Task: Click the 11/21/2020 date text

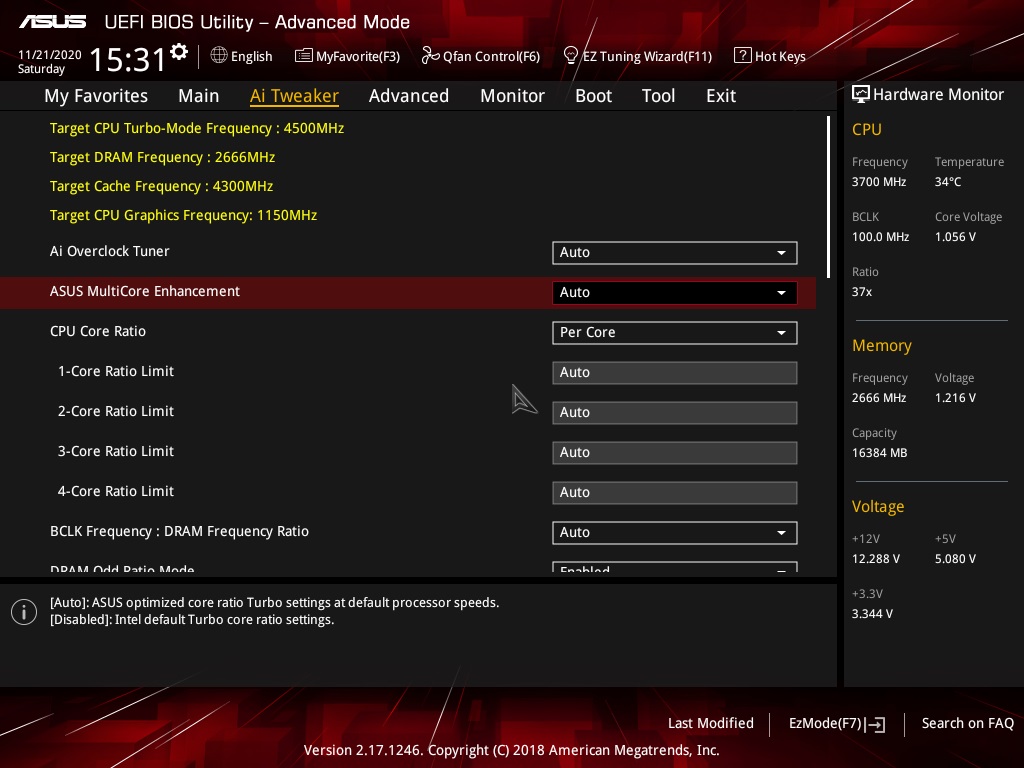Action: pyautogui.click(x=50, y=55)
